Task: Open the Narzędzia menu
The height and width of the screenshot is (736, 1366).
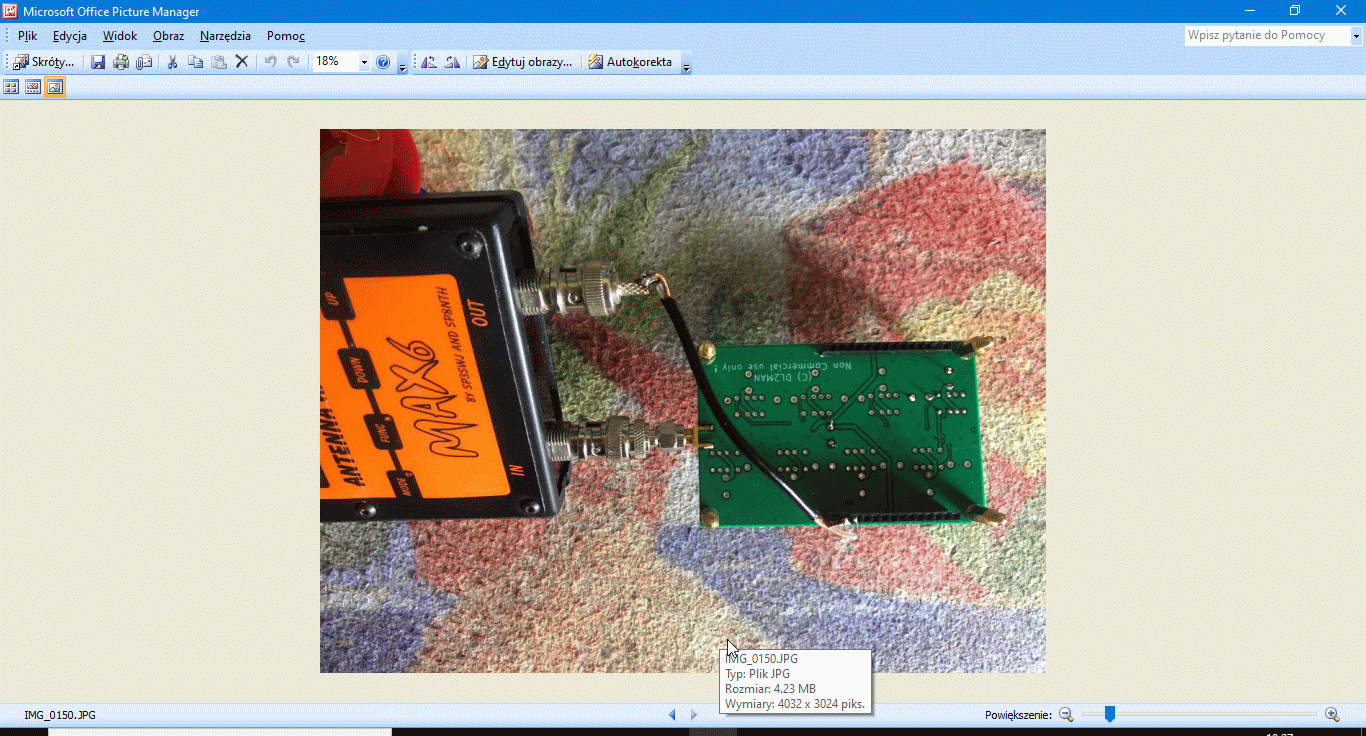Action: (x=225, y=36)
